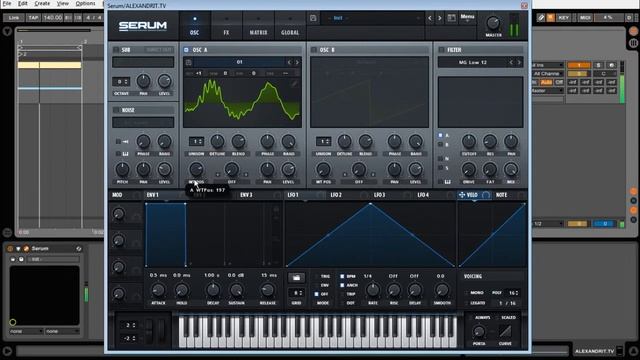The height and width of the screenshot is (360, 640).
Task: Switch to the MATRIX tab
Action: (258, 26)
